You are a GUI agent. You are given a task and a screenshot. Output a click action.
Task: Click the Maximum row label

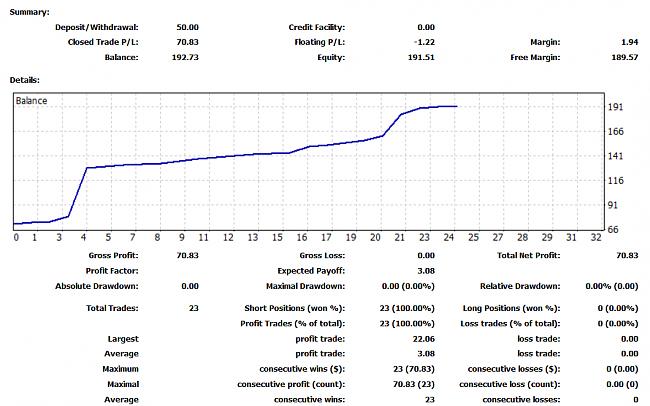[x=121, y=369]
